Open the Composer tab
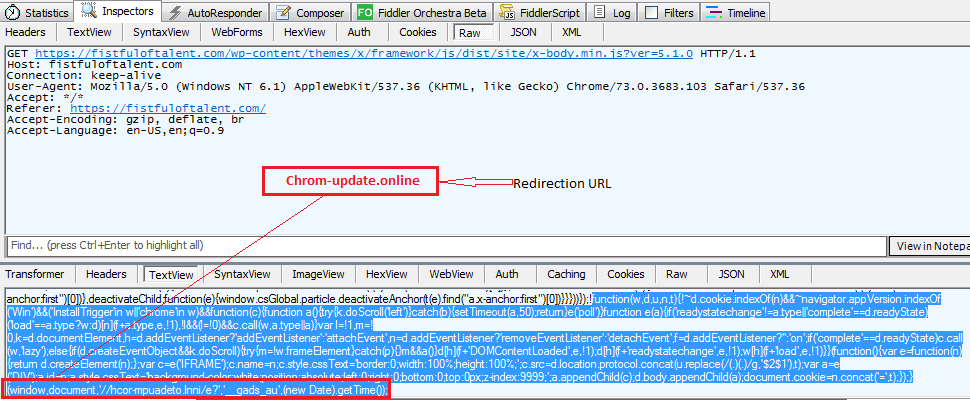 click(x=311, y=12)
